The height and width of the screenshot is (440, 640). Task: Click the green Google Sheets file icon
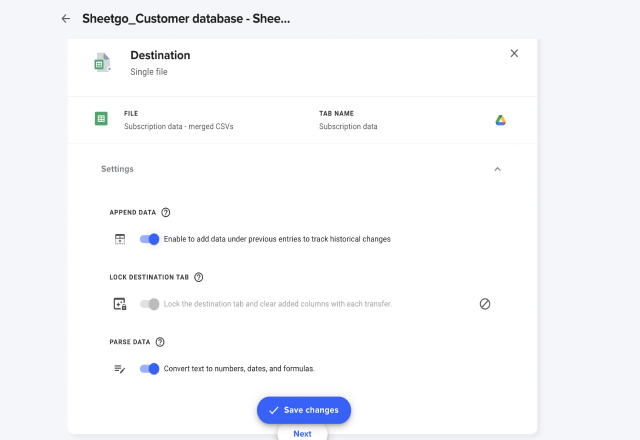101,119
